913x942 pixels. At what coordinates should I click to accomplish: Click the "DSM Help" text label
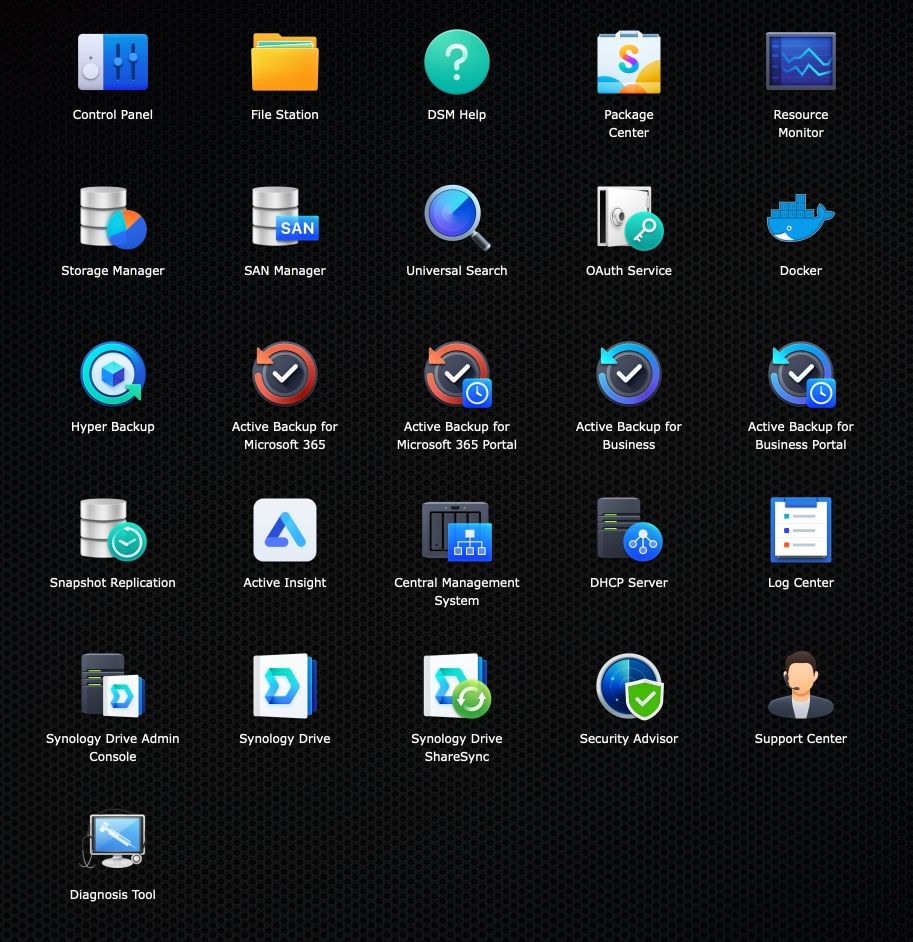tap(456, 115)
